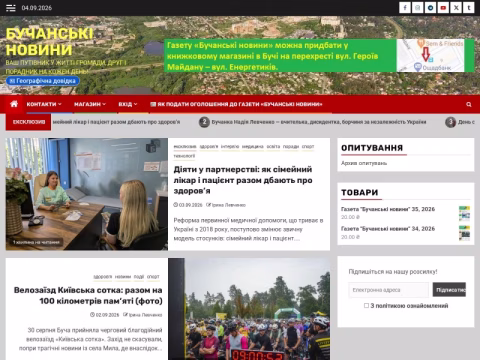Click author 'Ірина Левченко' on the cycling article
480x360 pixels.
143,315
